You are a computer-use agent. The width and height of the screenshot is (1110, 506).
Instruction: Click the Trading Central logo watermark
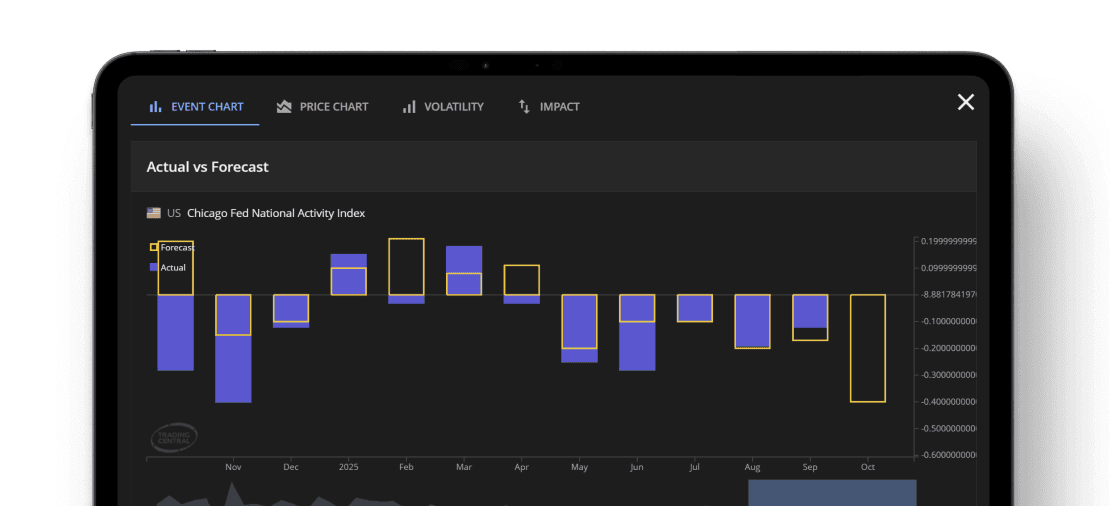(174, 436)
